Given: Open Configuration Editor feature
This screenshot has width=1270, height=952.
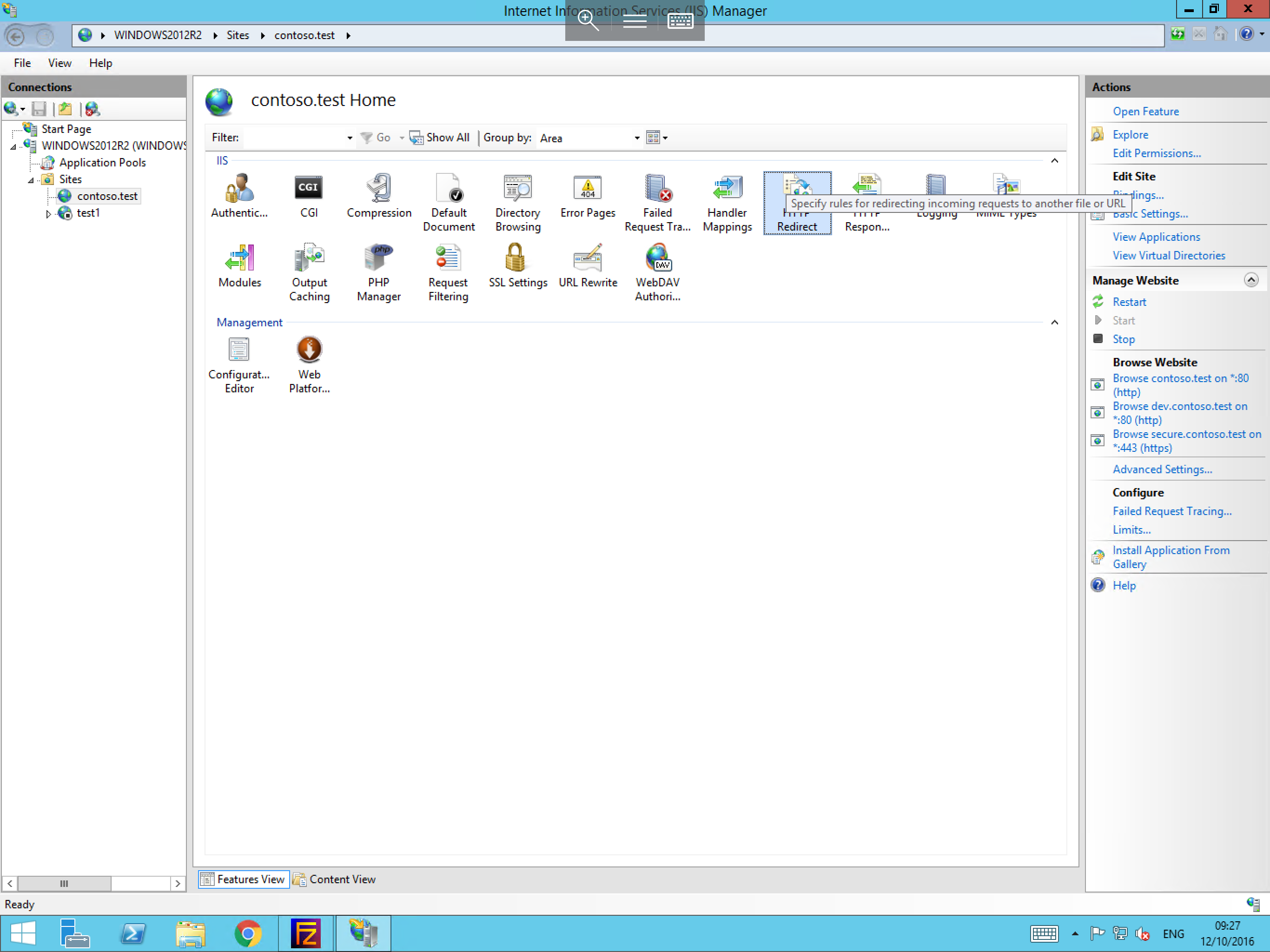Looking at the screenshot, I should 239,364.
